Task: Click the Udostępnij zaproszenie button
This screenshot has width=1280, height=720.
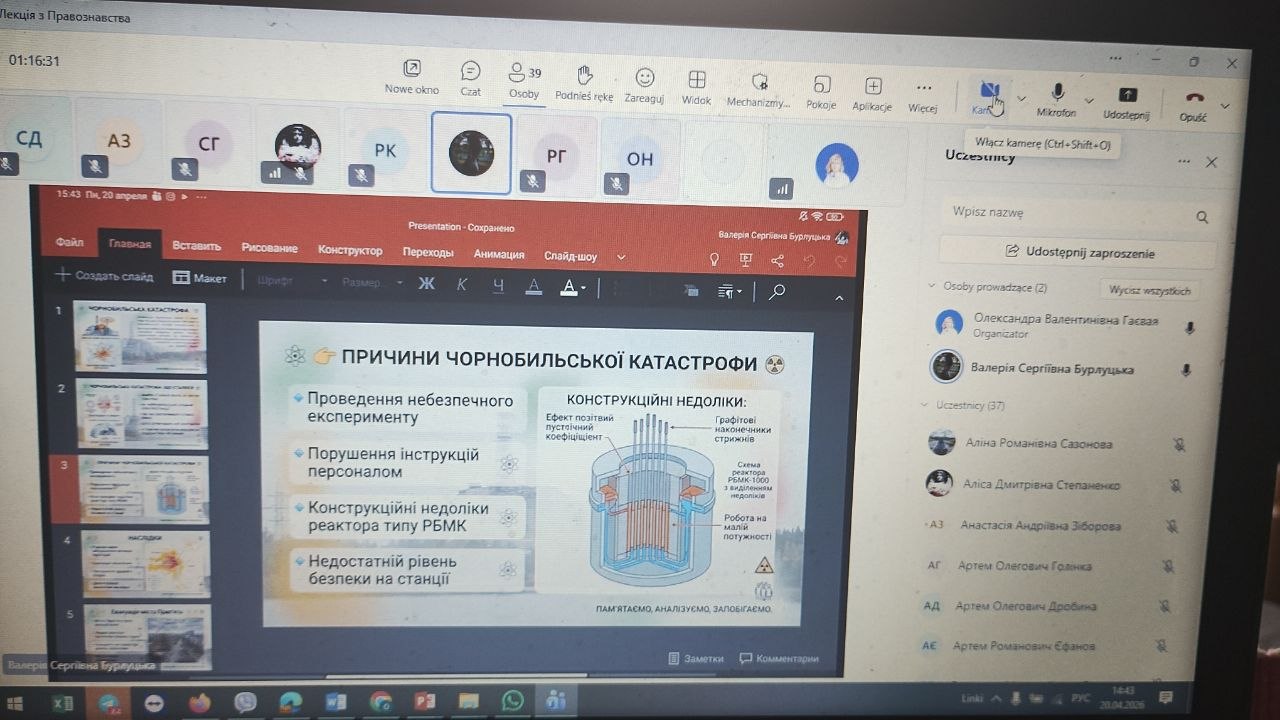Action: (x=1077, y=252)
